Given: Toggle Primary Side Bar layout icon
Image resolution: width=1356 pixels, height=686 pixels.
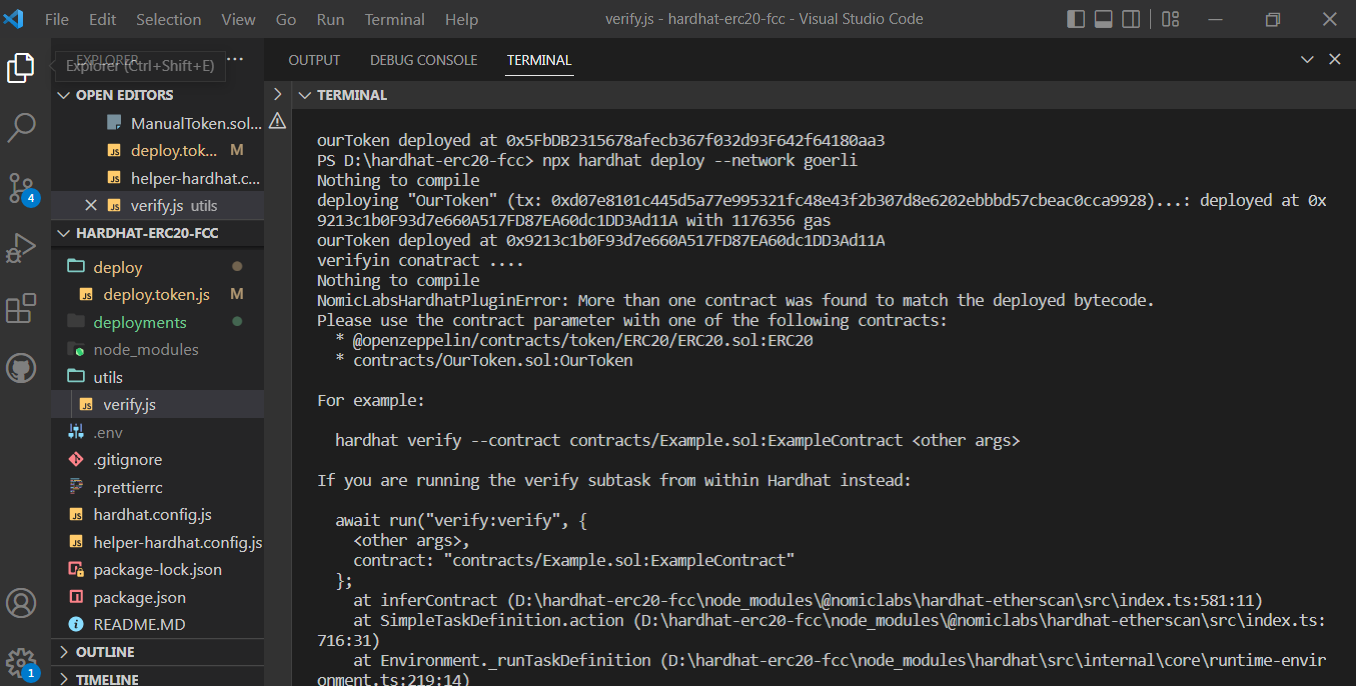Looking at the screenshot, I should tap(1076, 19).
